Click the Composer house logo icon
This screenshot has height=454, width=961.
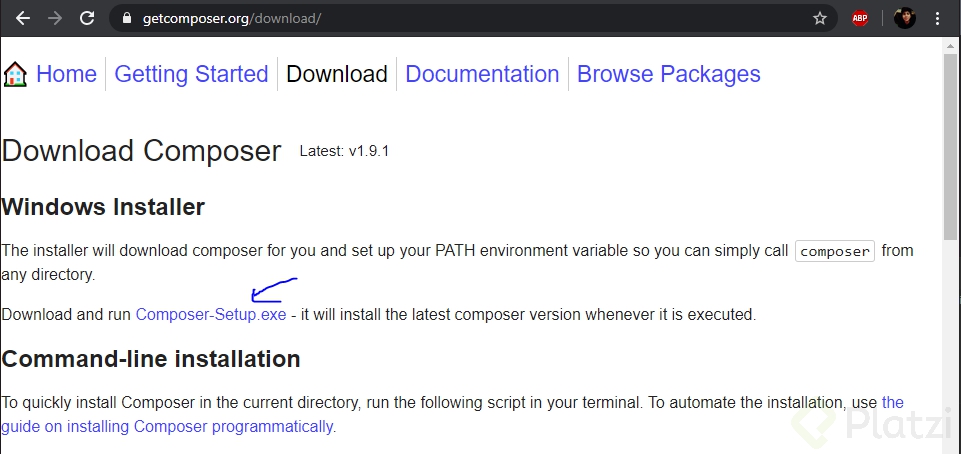15,75
